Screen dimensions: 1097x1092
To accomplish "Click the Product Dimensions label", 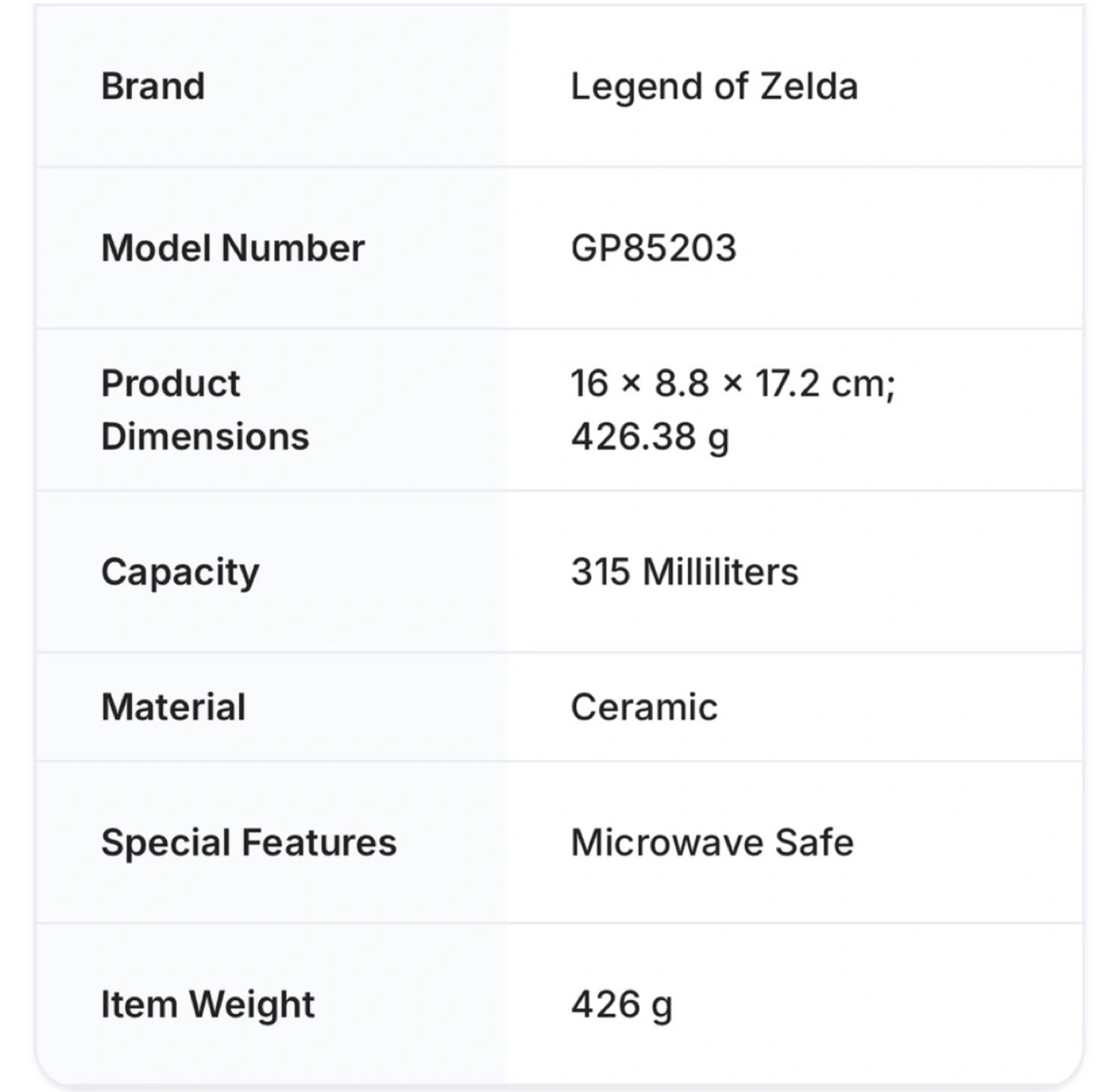I will click(x=205, y=410).
